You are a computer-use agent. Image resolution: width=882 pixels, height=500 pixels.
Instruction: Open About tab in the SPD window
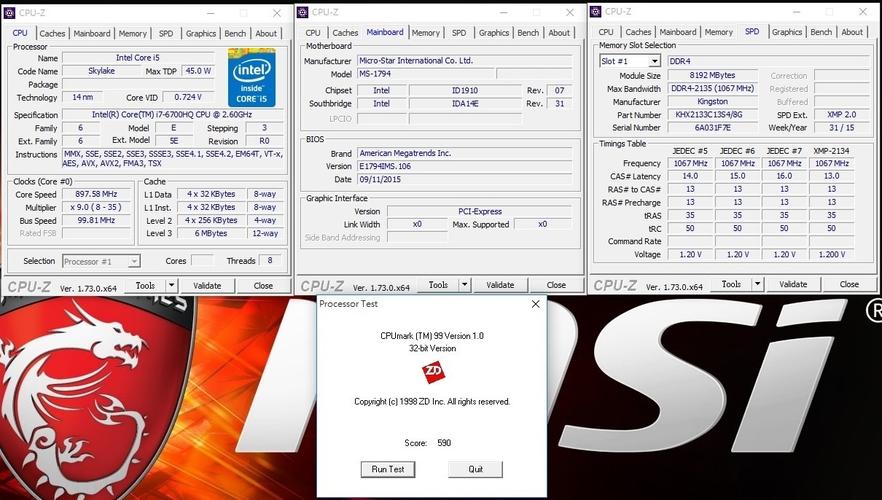tap(852, 33)
